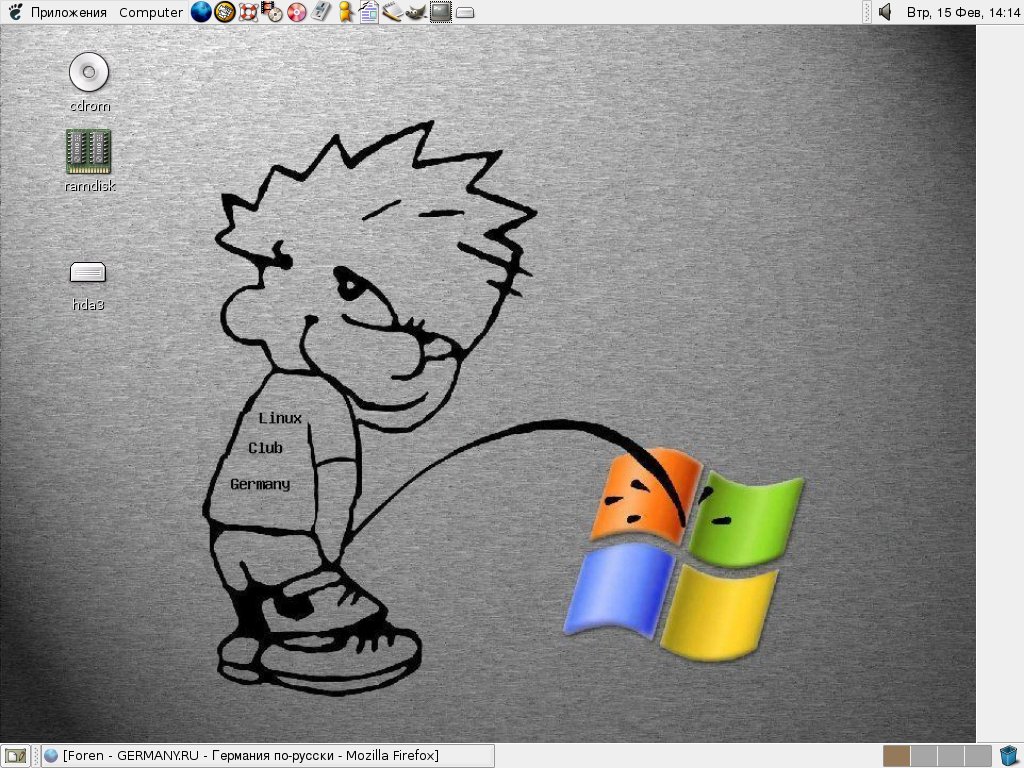Open the lifebuoy help launcher
Viewport: 1024px width, 768px height.
pos(248,12)
